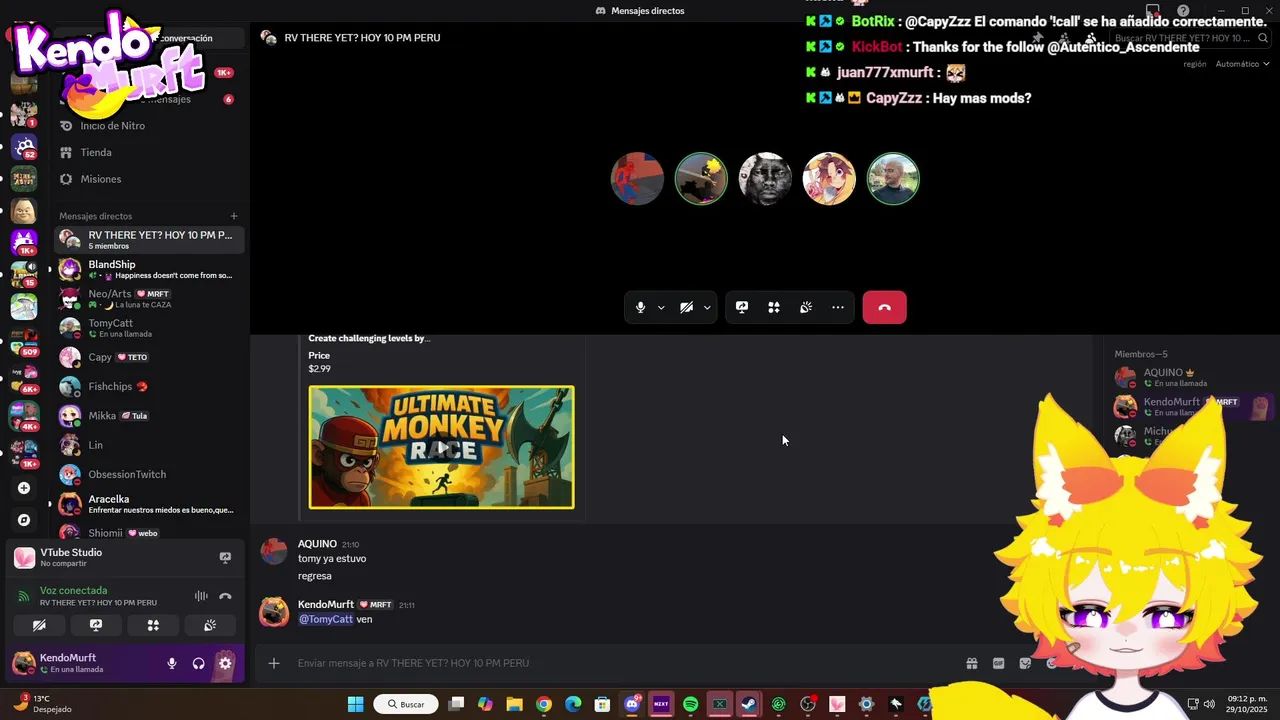
Task: Open camera options arrow in call bar
Action: [x=707, y=308]
